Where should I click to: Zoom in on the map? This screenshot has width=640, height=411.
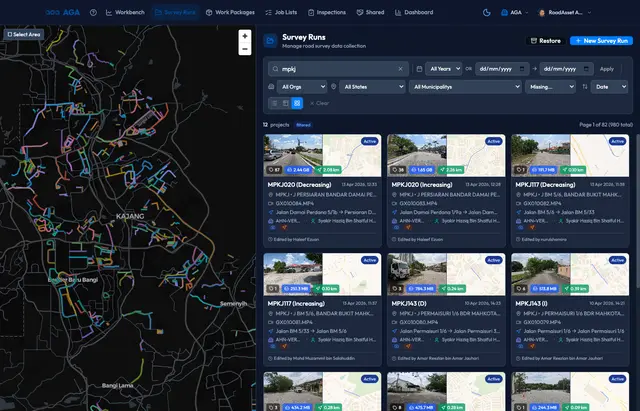(244, 36)
